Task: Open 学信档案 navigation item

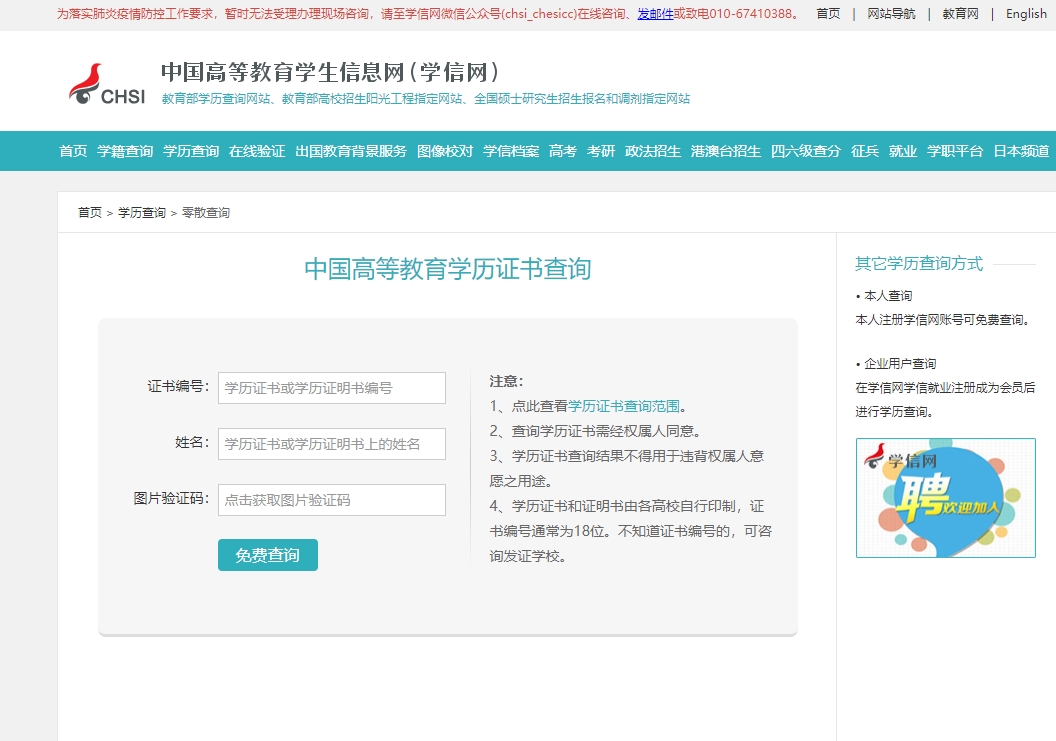Action: (511, 151)
